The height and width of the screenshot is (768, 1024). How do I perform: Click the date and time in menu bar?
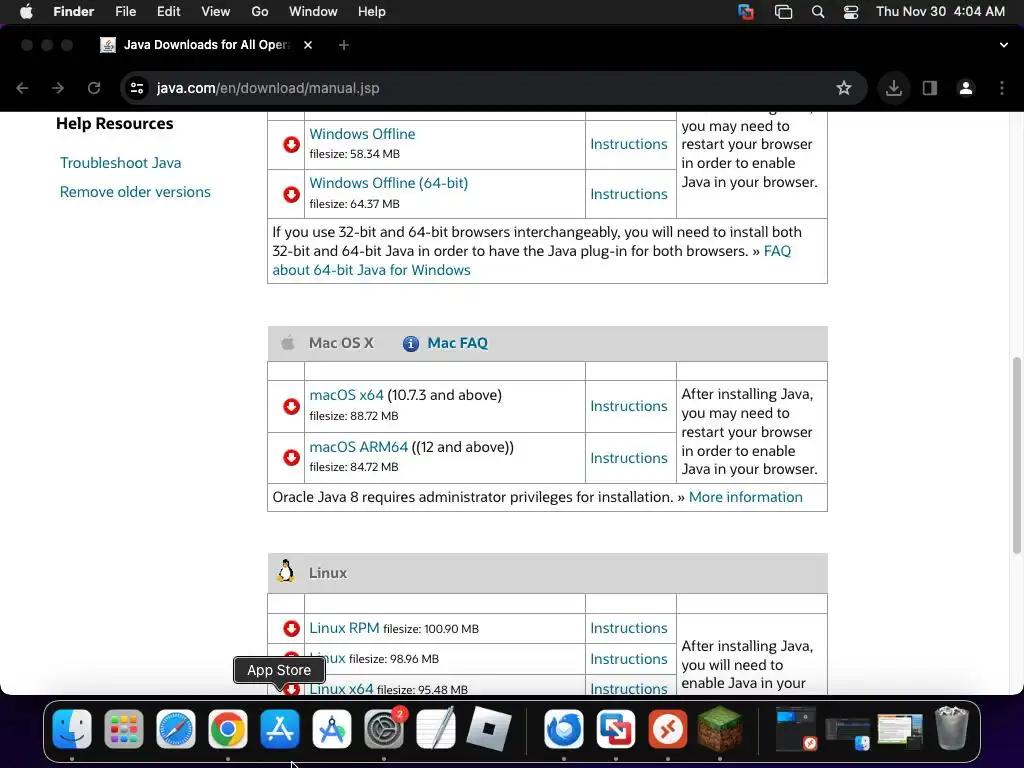pos(940,12)
